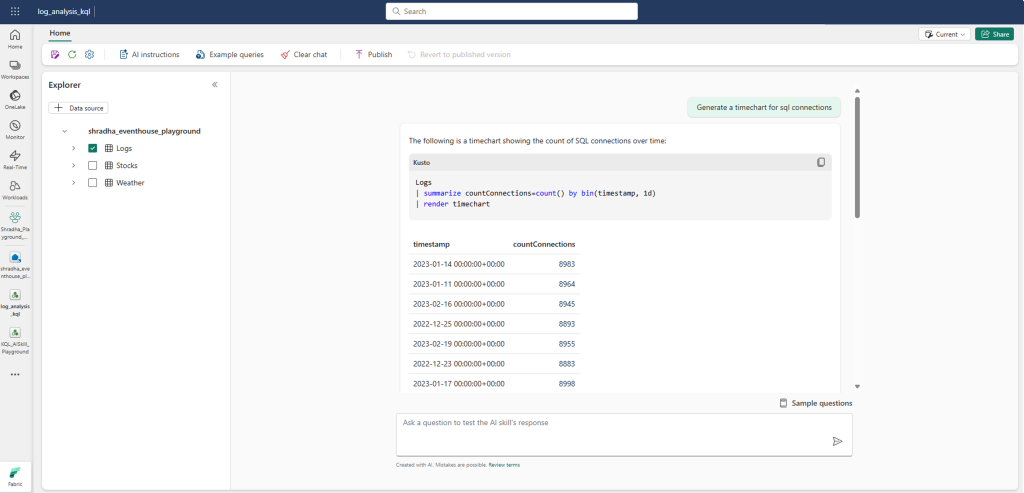Viewport: 1024px width, 493px height.
Task: Open log_analysis_kql item in sidebar
Action: pos(15,302)
